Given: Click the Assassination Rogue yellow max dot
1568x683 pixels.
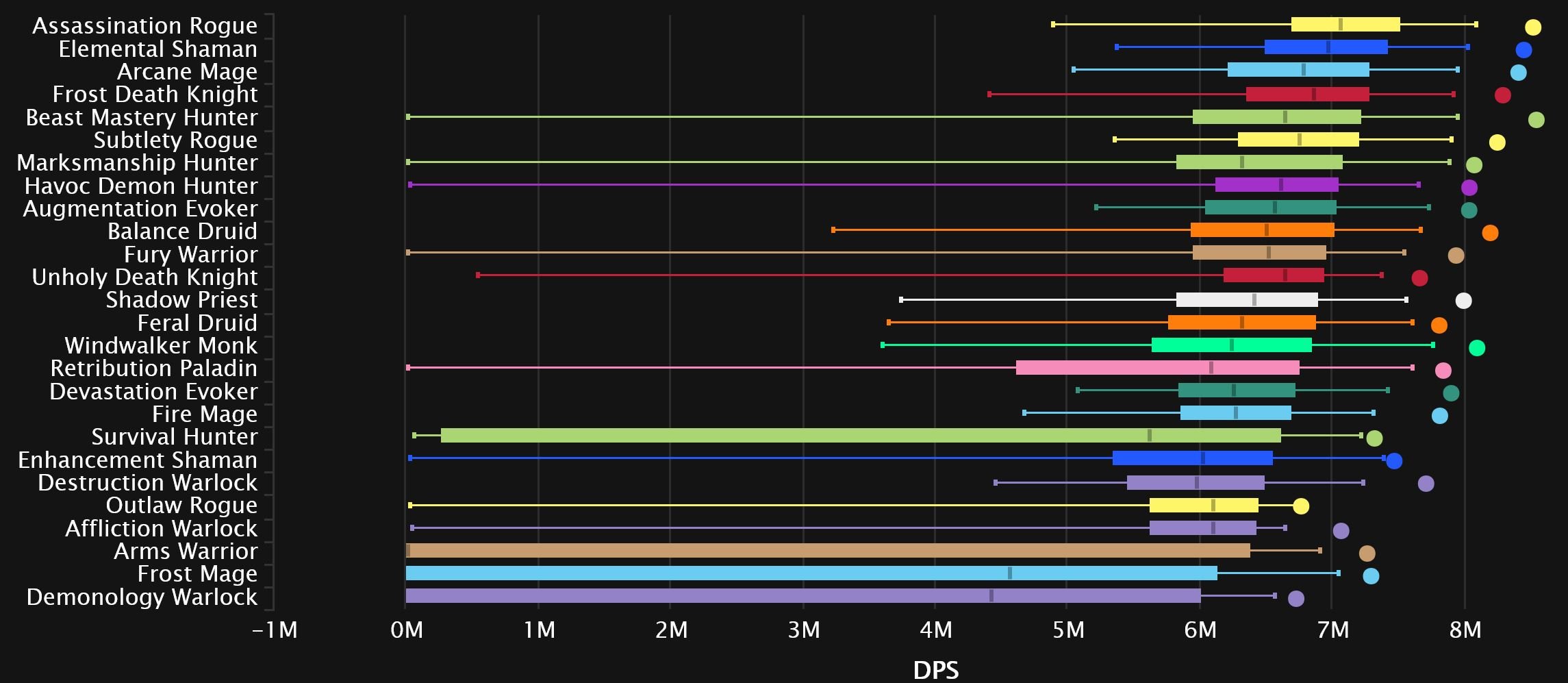Looking at the screenshot, I should tap(1532, 27).
